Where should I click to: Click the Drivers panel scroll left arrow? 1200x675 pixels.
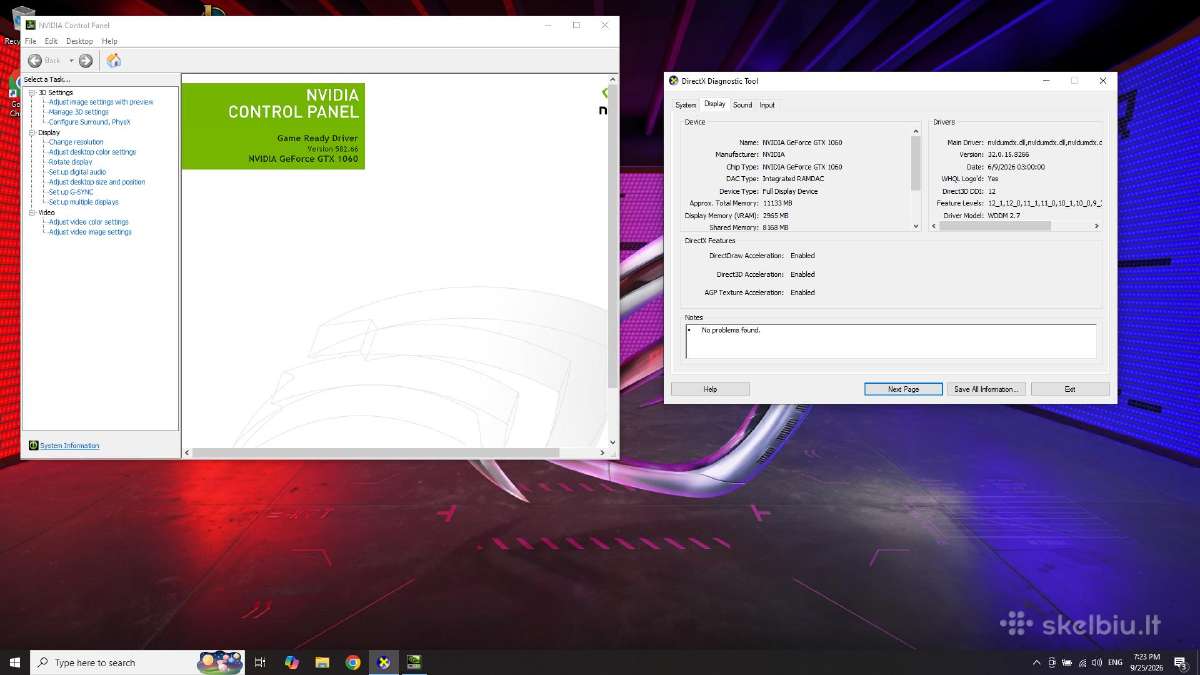point(935,226)
